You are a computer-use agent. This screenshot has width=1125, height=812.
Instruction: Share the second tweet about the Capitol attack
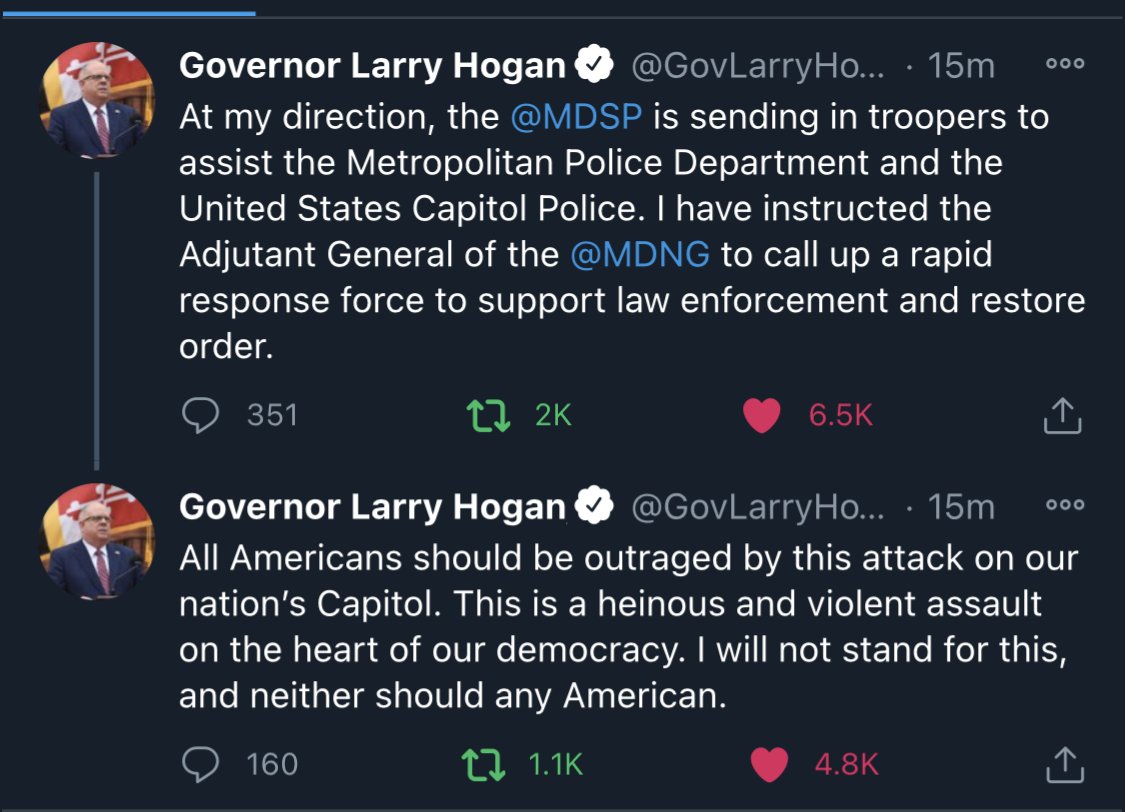1063,765
